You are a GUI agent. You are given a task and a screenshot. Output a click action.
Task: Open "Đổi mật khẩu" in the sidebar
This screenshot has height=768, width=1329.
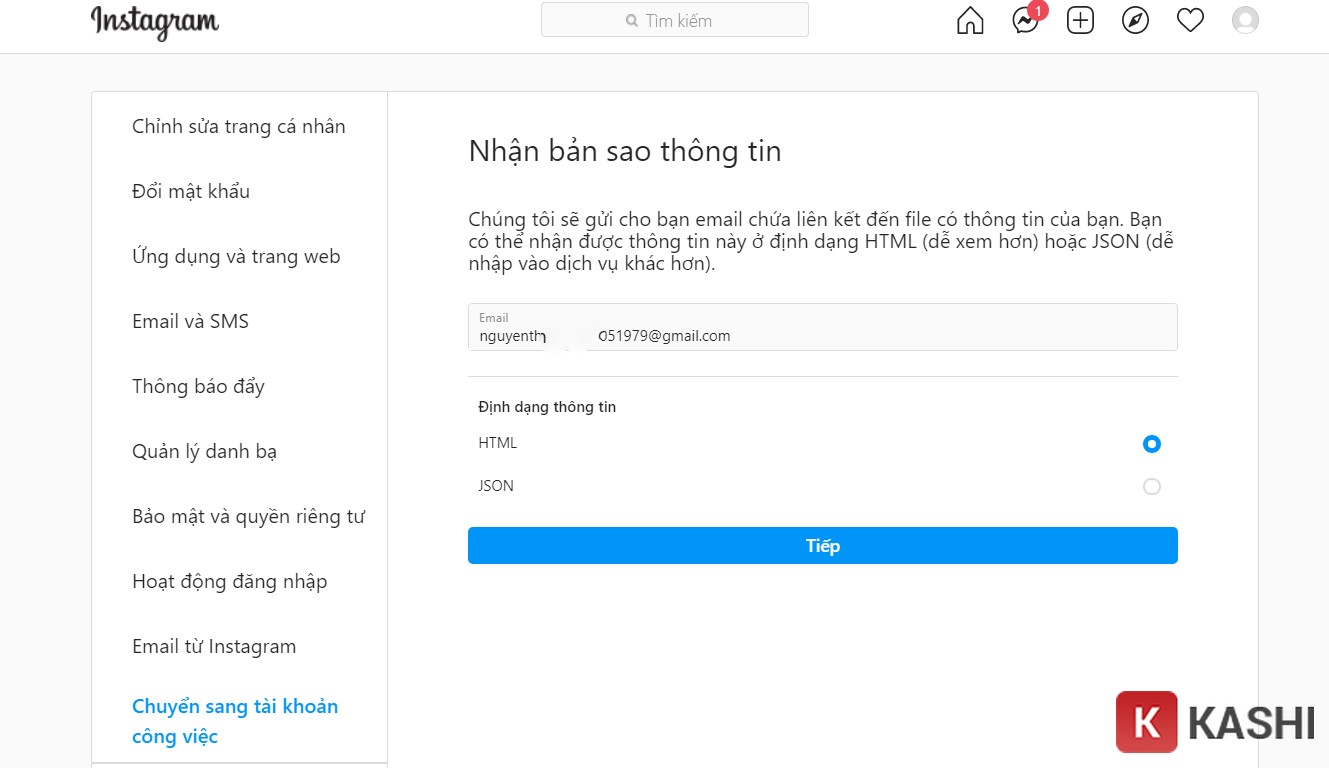190,191
